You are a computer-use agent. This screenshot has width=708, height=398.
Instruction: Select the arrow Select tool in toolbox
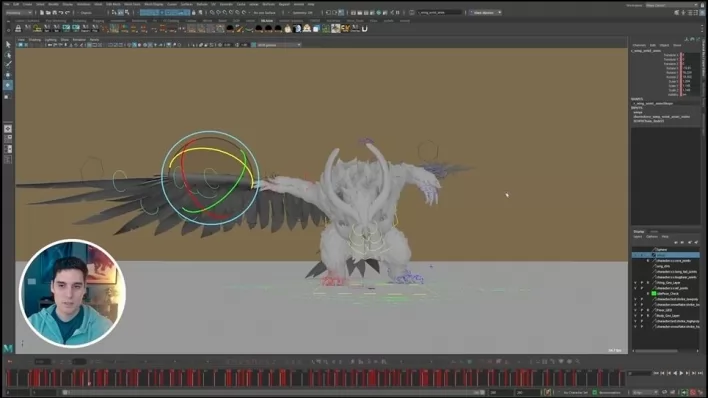point(8,45)
